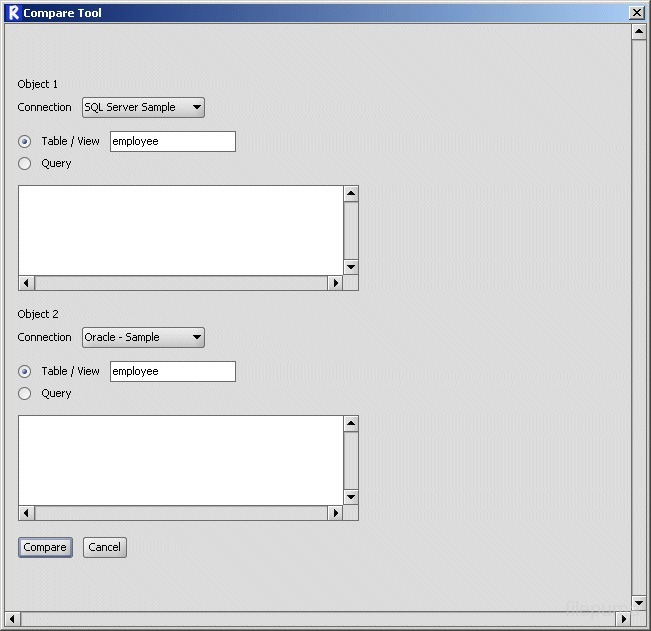Image resolution: width=651 pixels, height=631 pixels.
Task: Click the window's vertical scrollbar up arrow
Action: pyautogui.click(x=639, y=32)
